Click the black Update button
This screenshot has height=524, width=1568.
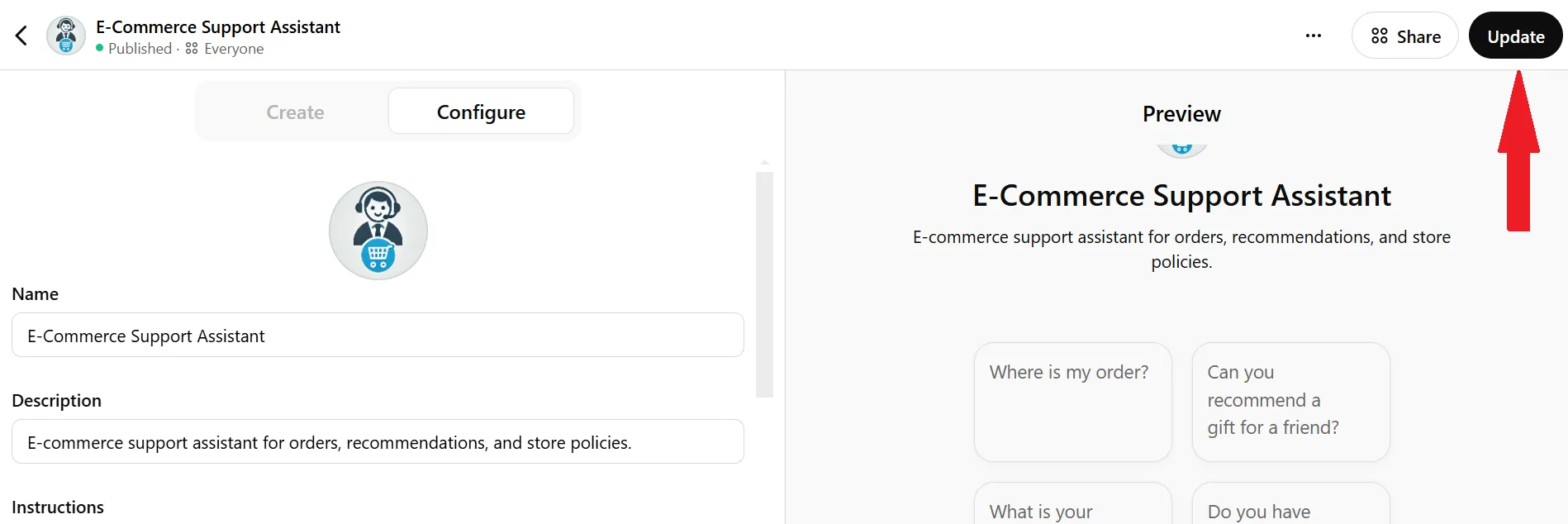point(1516,36)
